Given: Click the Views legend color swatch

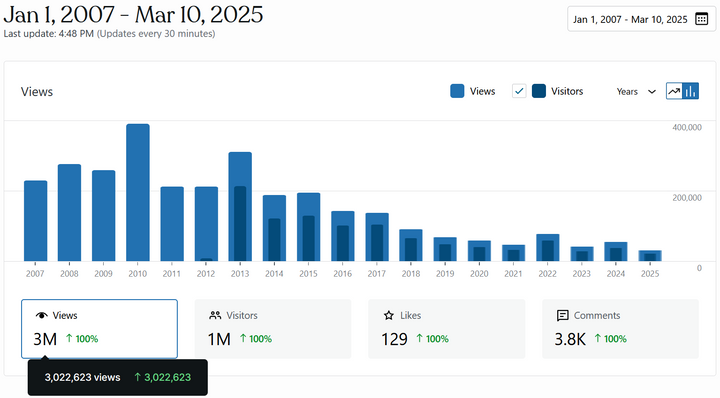Looking at the screenshot, I should pyautogui.click(x=457, y=91).
